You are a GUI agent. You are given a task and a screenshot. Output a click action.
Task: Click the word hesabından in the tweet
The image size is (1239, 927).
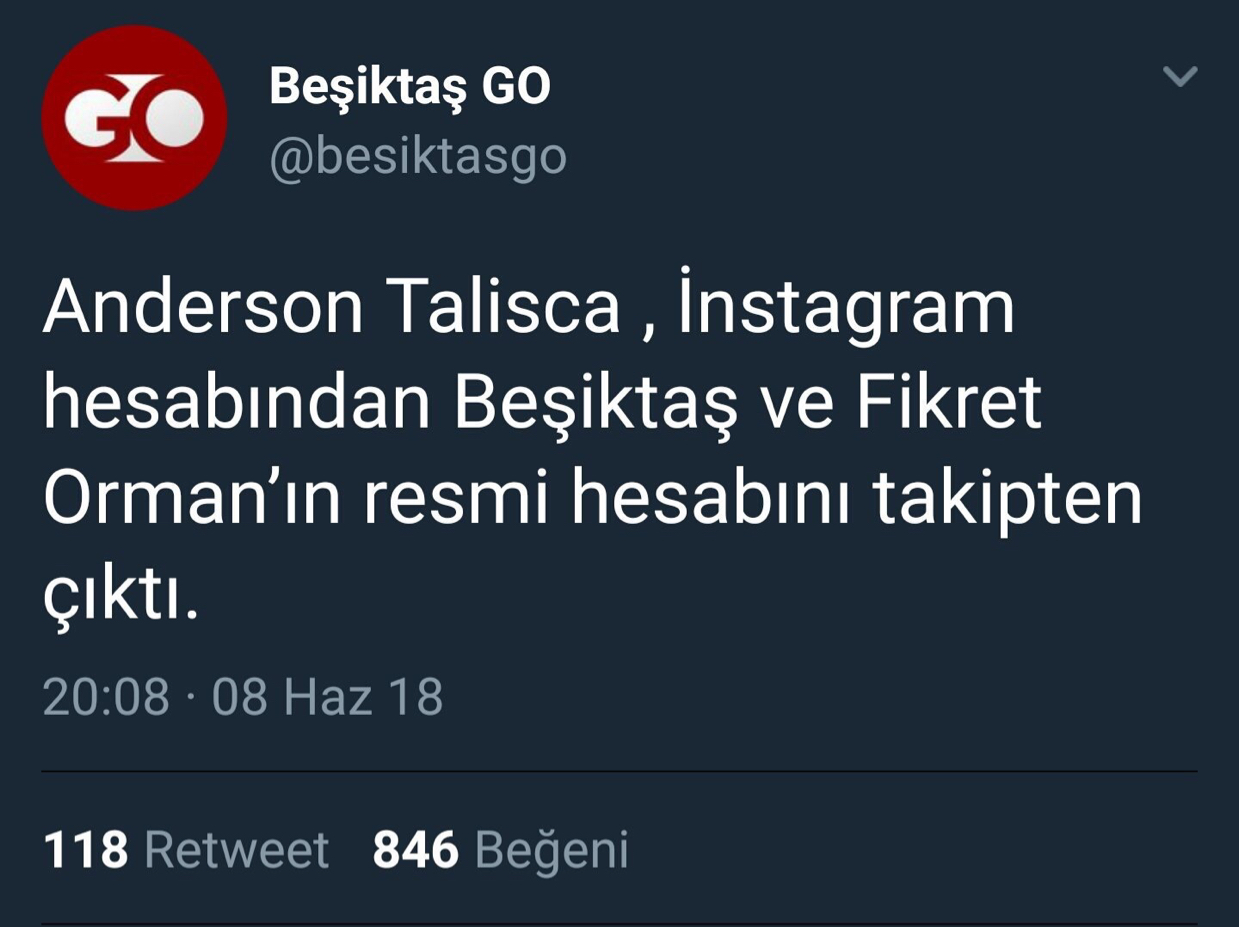[236, 403]
